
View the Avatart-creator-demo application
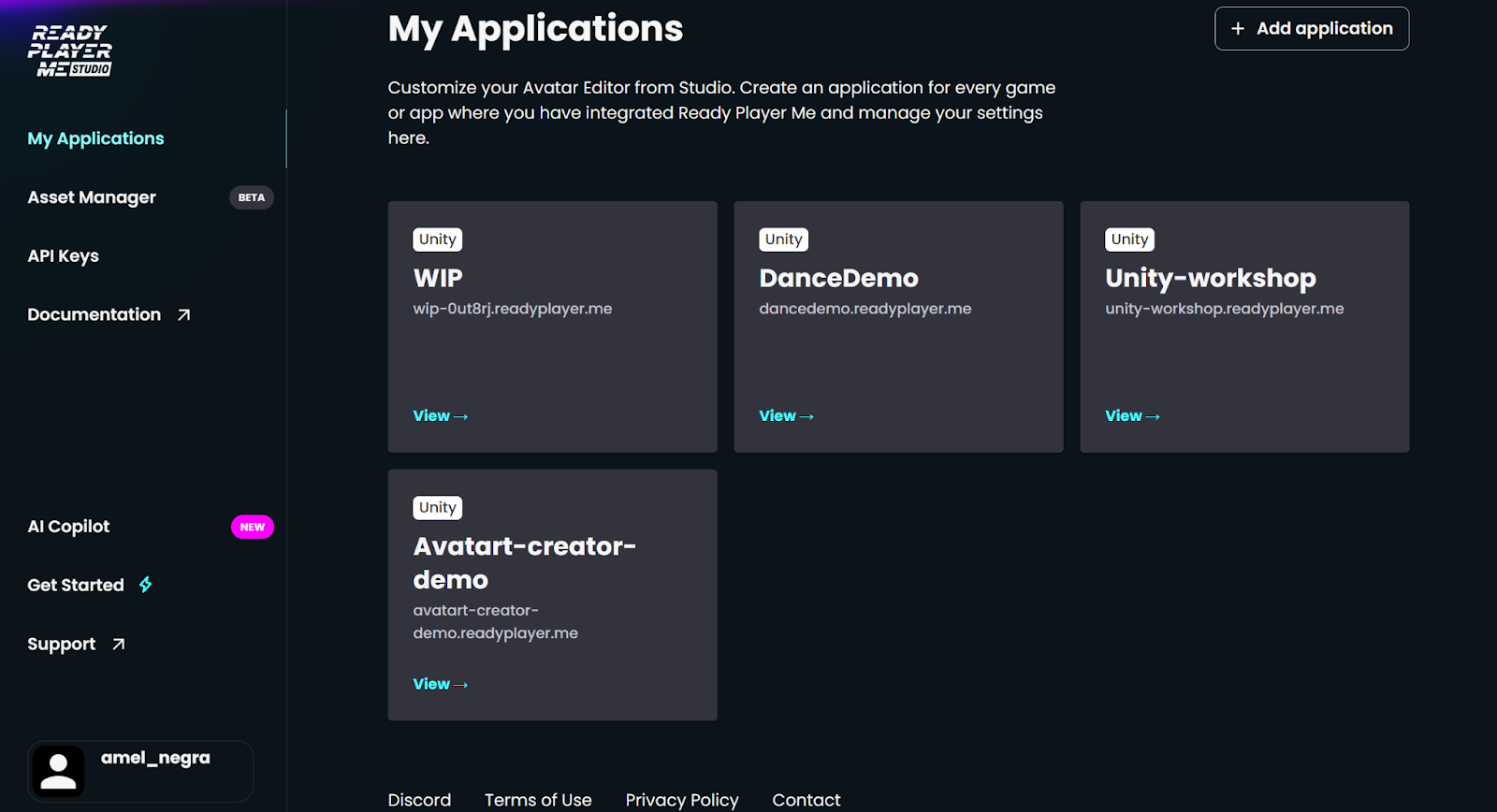[x=441, y=684]
